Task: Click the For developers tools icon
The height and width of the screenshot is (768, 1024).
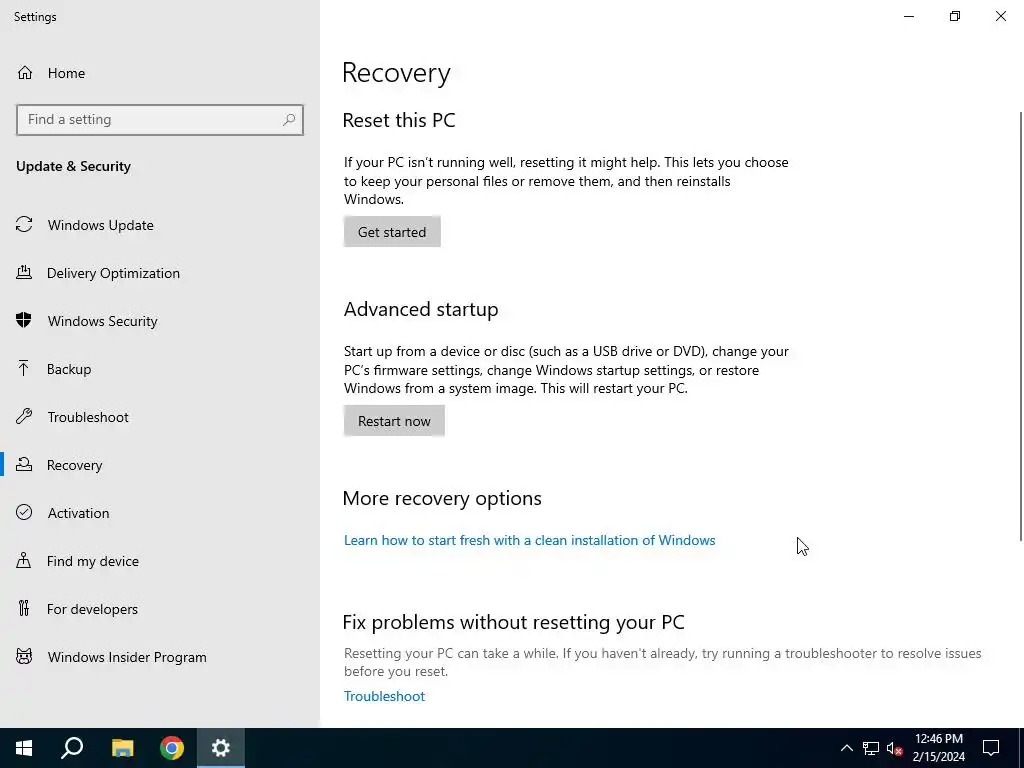Action: click(24, 609)
